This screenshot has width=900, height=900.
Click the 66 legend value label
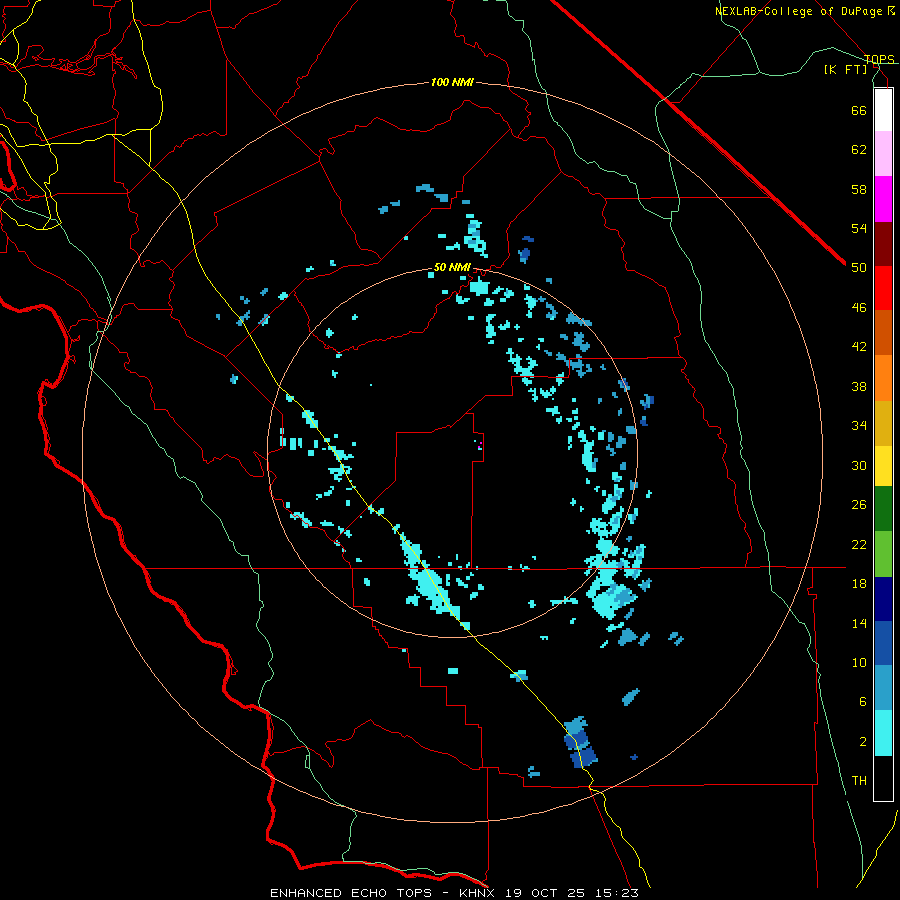(x=859, y=110)
